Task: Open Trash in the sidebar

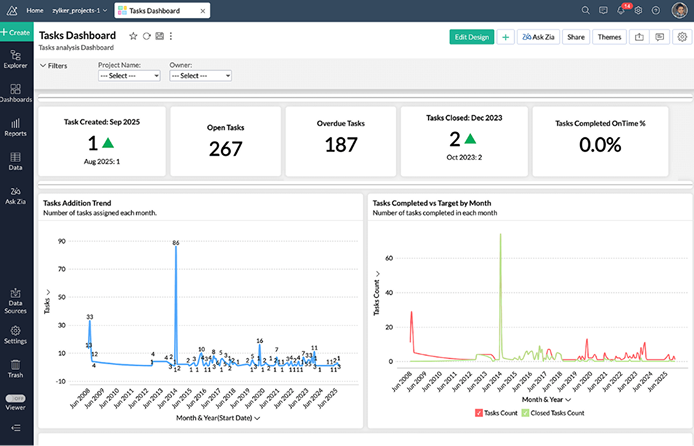Action: click(16, 368)
